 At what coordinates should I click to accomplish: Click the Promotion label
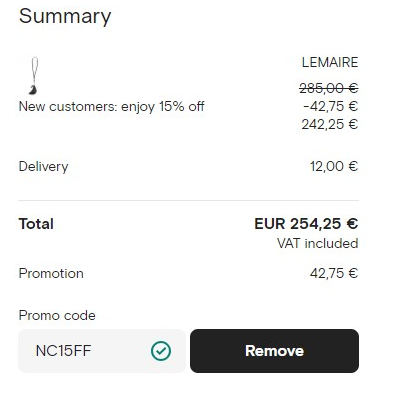[51, 273]
